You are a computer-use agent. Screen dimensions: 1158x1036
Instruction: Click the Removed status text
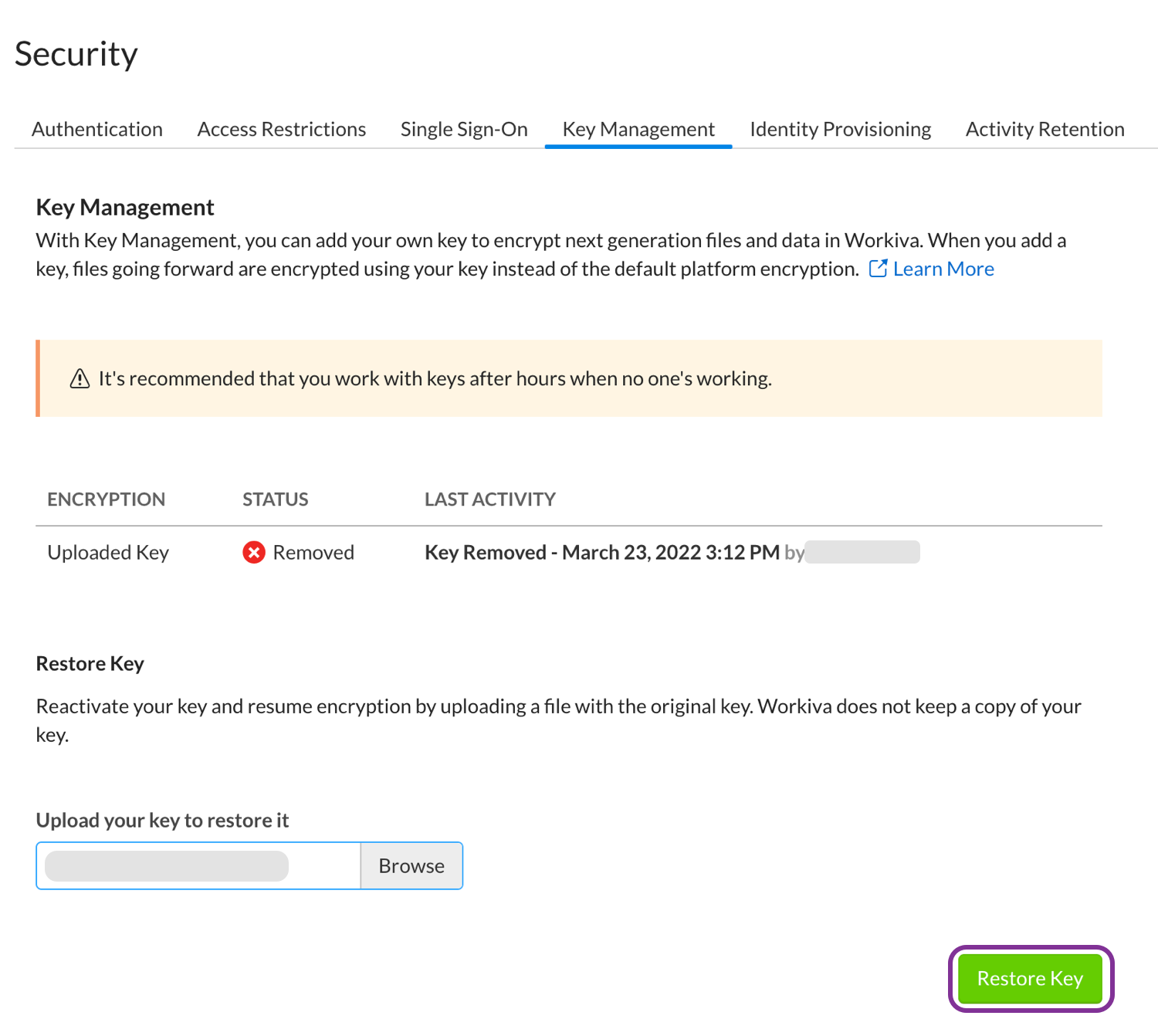[x=313, y=553]
